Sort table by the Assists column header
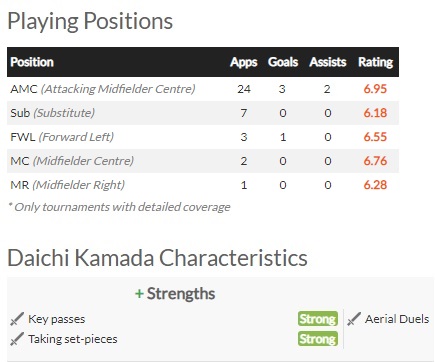Screen dimensions: 435x362 click(x=328, y=62)
